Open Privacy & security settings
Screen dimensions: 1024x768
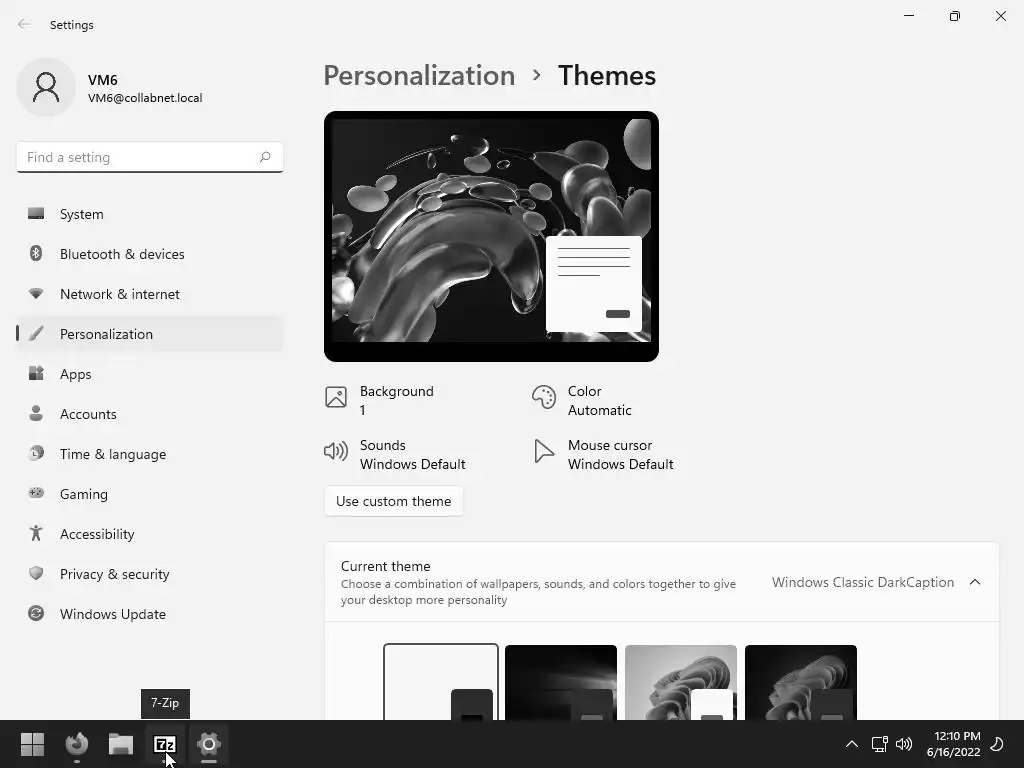tap(150, 574)
